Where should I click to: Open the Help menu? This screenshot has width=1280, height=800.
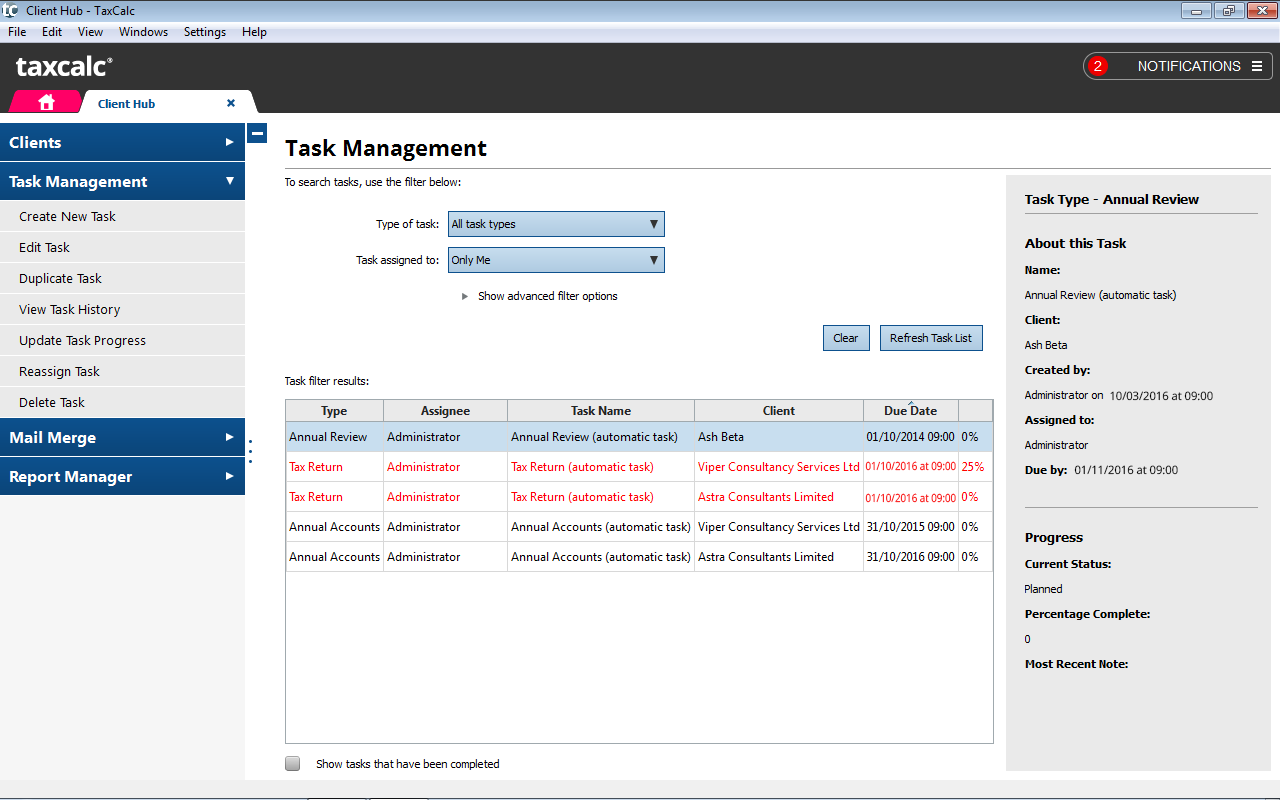254,32
